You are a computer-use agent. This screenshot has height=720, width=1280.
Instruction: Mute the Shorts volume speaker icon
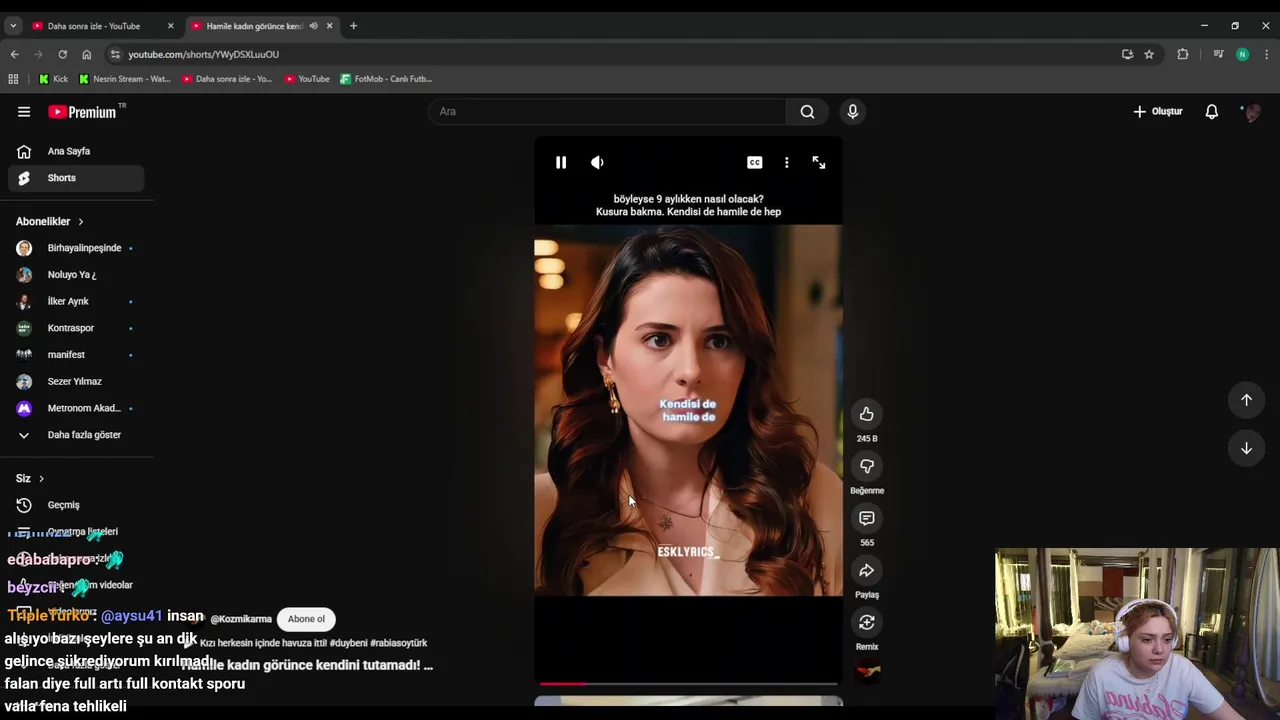tap(597, 163)
